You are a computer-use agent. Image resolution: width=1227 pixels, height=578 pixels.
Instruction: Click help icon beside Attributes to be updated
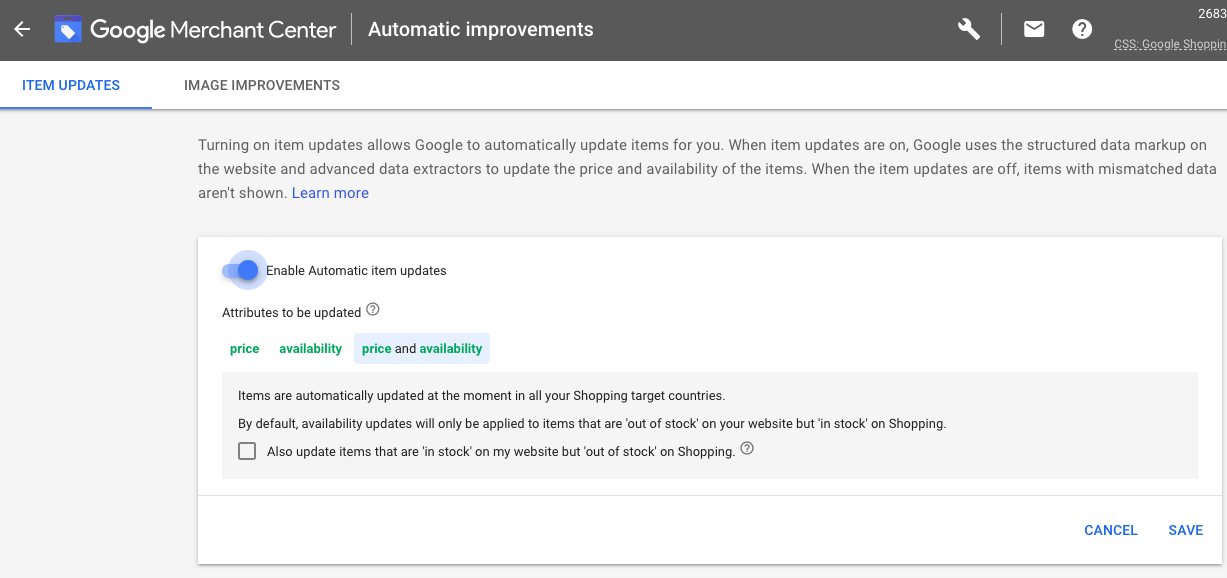point(373,310)
